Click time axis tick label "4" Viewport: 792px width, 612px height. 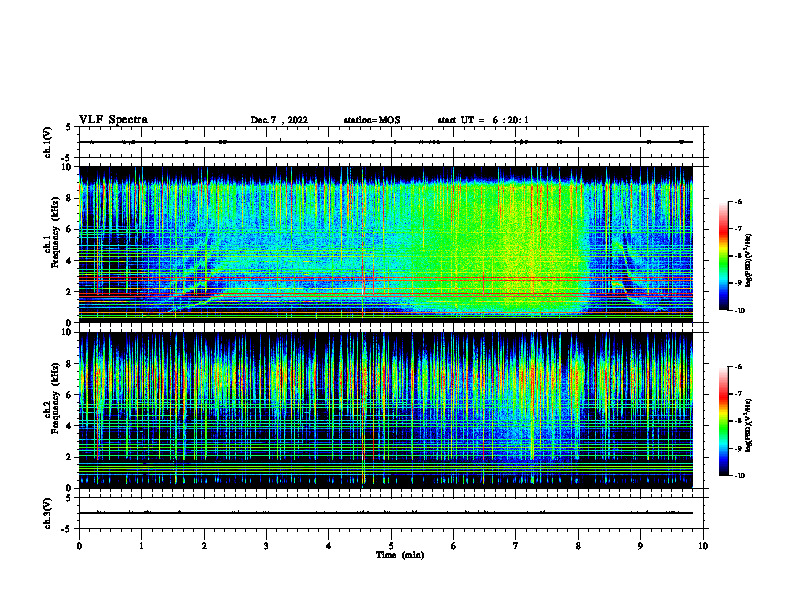329,546
